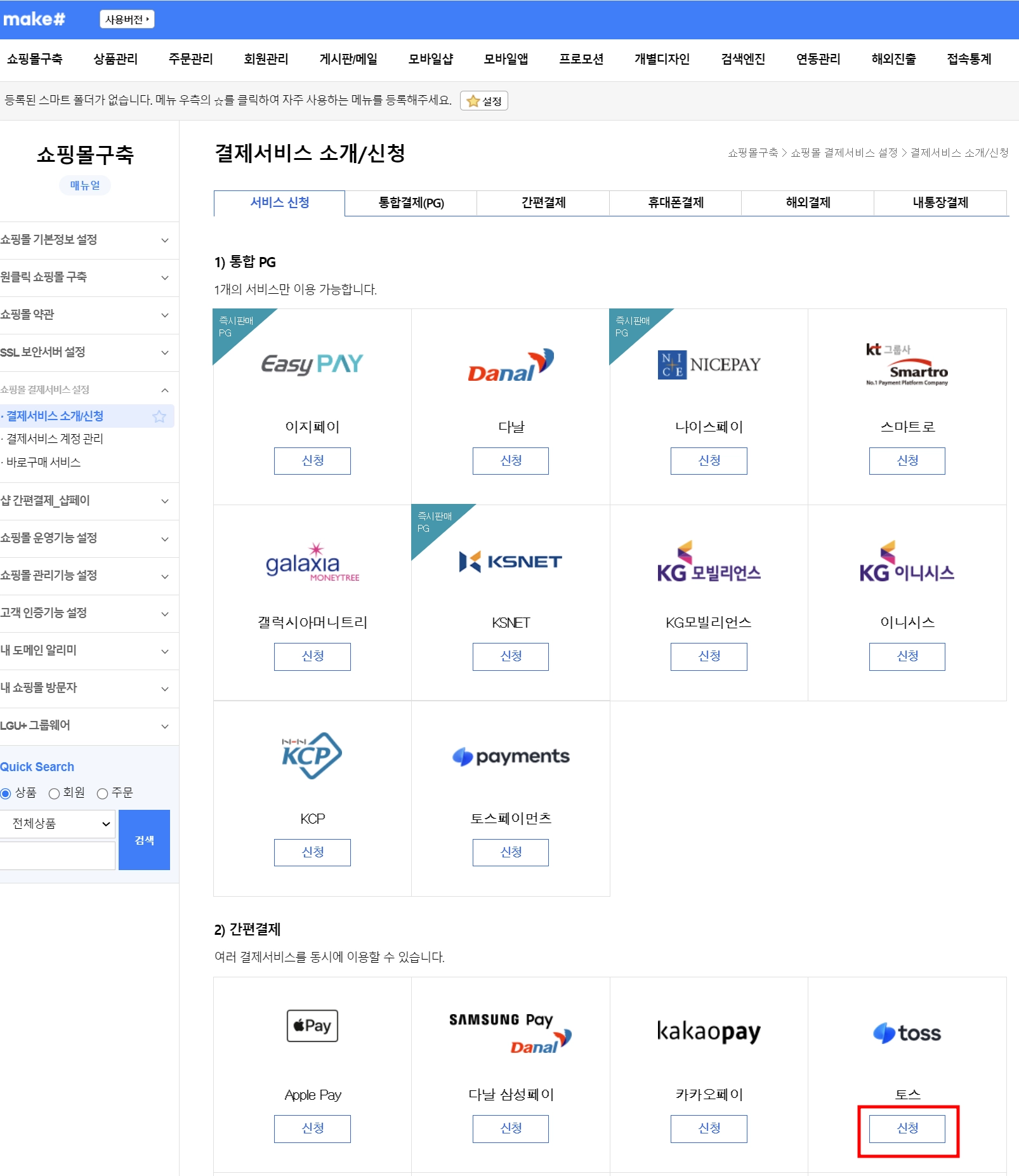
Task: Open the 매뉴얼 link
Action: 85,185
